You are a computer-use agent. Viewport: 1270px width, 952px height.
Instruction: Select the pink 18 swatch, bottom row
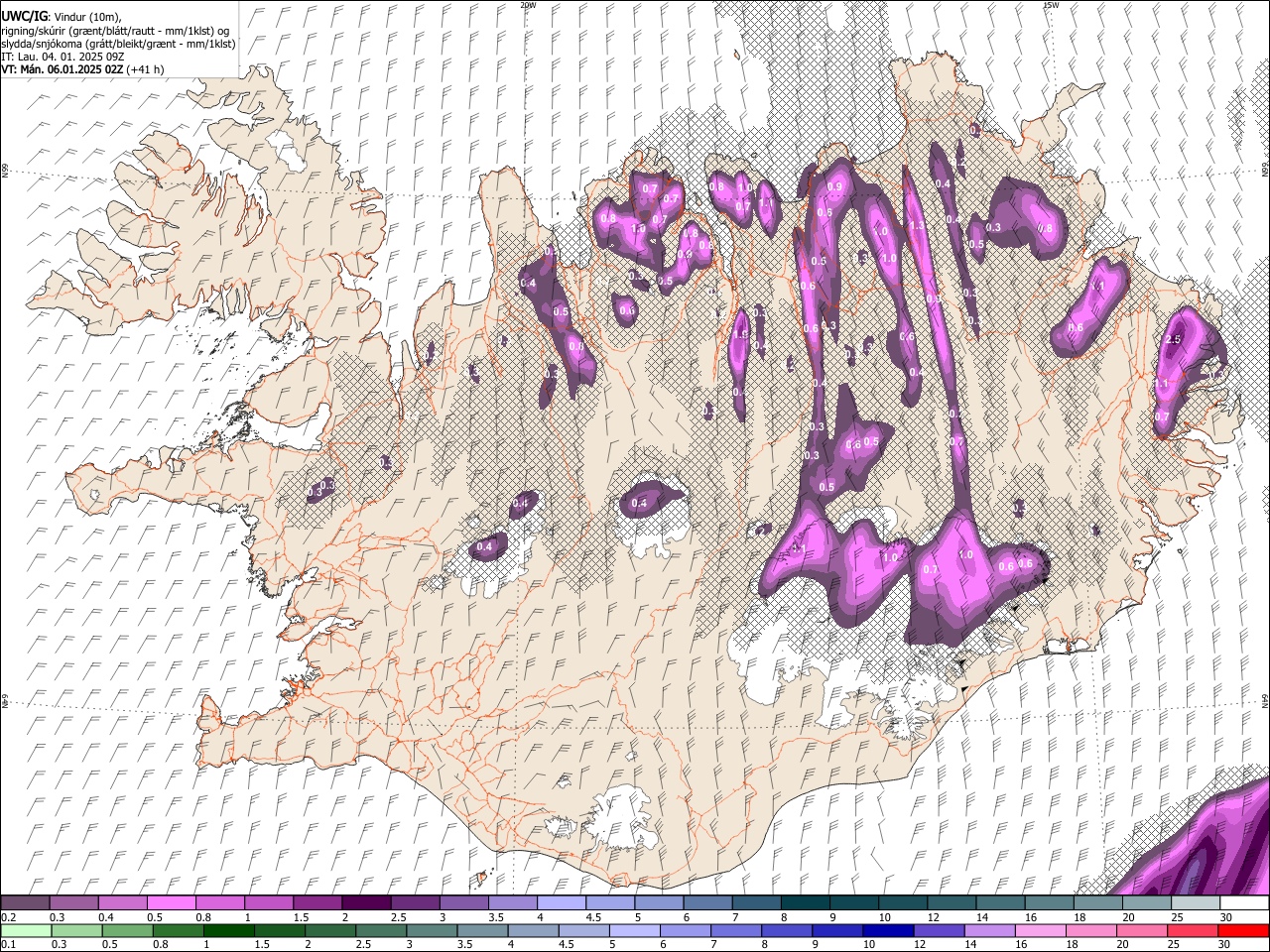[1090, 930]
